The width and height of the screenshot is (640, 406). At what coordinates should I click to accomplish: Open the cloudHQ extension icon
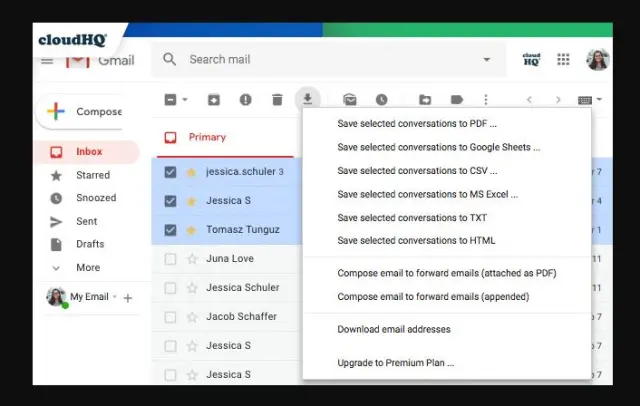[x=531, y=60]
